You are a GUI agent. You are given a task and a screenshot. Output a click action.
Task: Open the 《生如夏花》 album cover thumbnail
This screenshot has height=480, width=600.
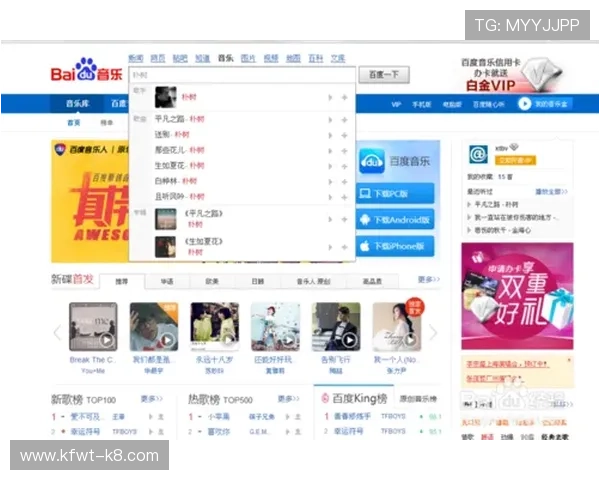(166, 247)
